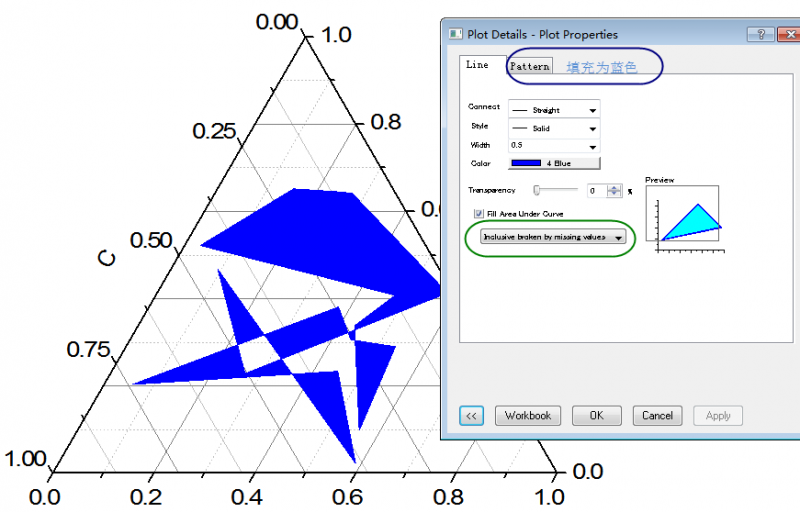Click the 0.50 label on the left axis
The width and height of the screenshot is (800, 512).
(152, 240)
